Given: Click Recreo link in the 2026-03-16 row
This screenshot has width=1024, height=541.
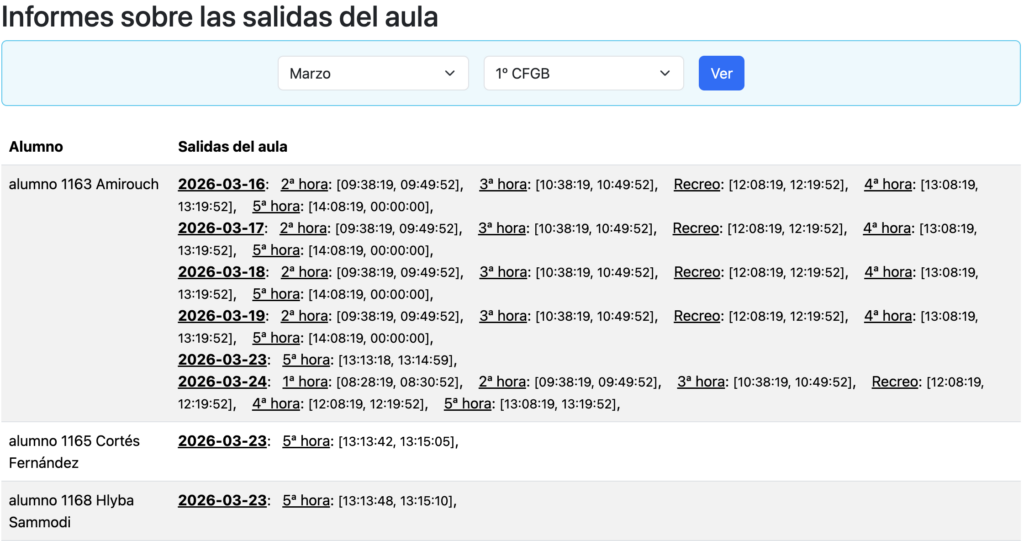Looking at the screenshot, I should [x=697, y=184].
